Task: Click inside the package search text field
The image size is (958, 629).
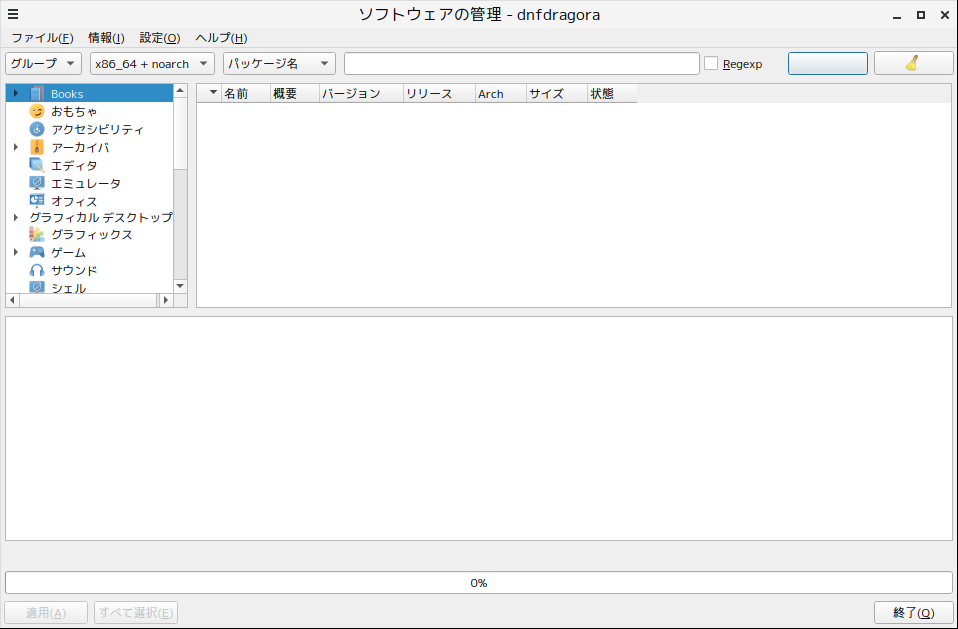Action: 522,64
